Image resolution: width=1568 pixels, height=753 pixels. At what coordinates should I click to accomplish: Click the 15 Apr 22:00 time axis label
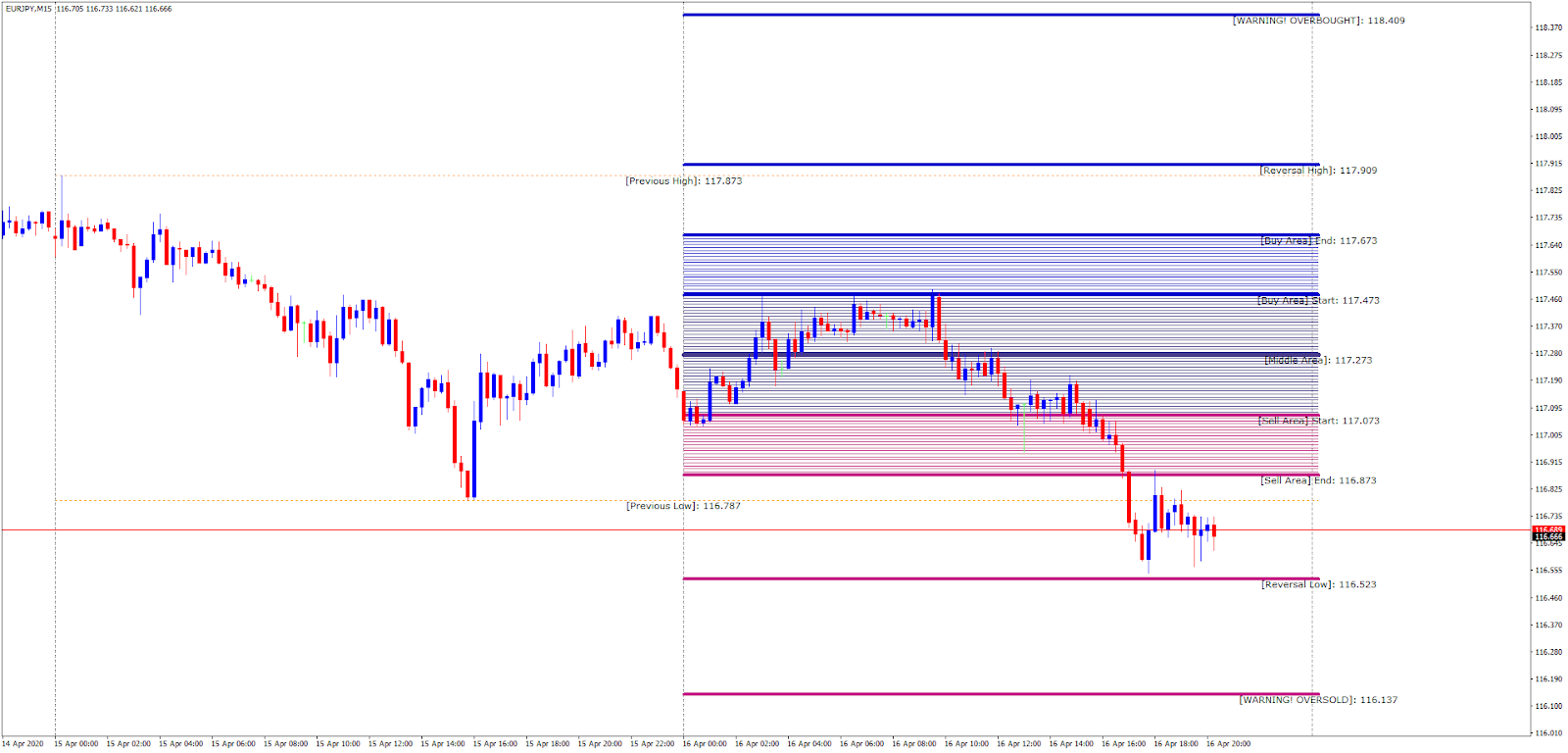[x=652, y=744]
